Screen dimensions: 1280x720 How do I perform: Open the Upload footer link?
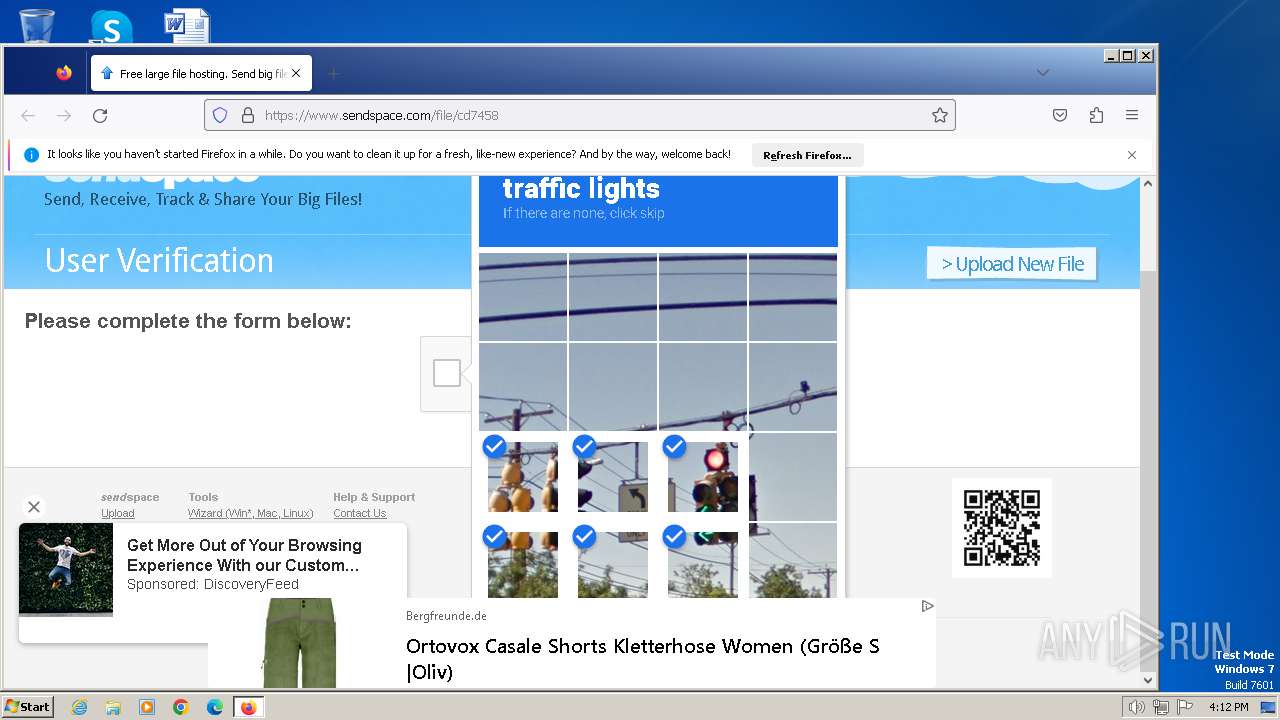[x=117, y=513]
